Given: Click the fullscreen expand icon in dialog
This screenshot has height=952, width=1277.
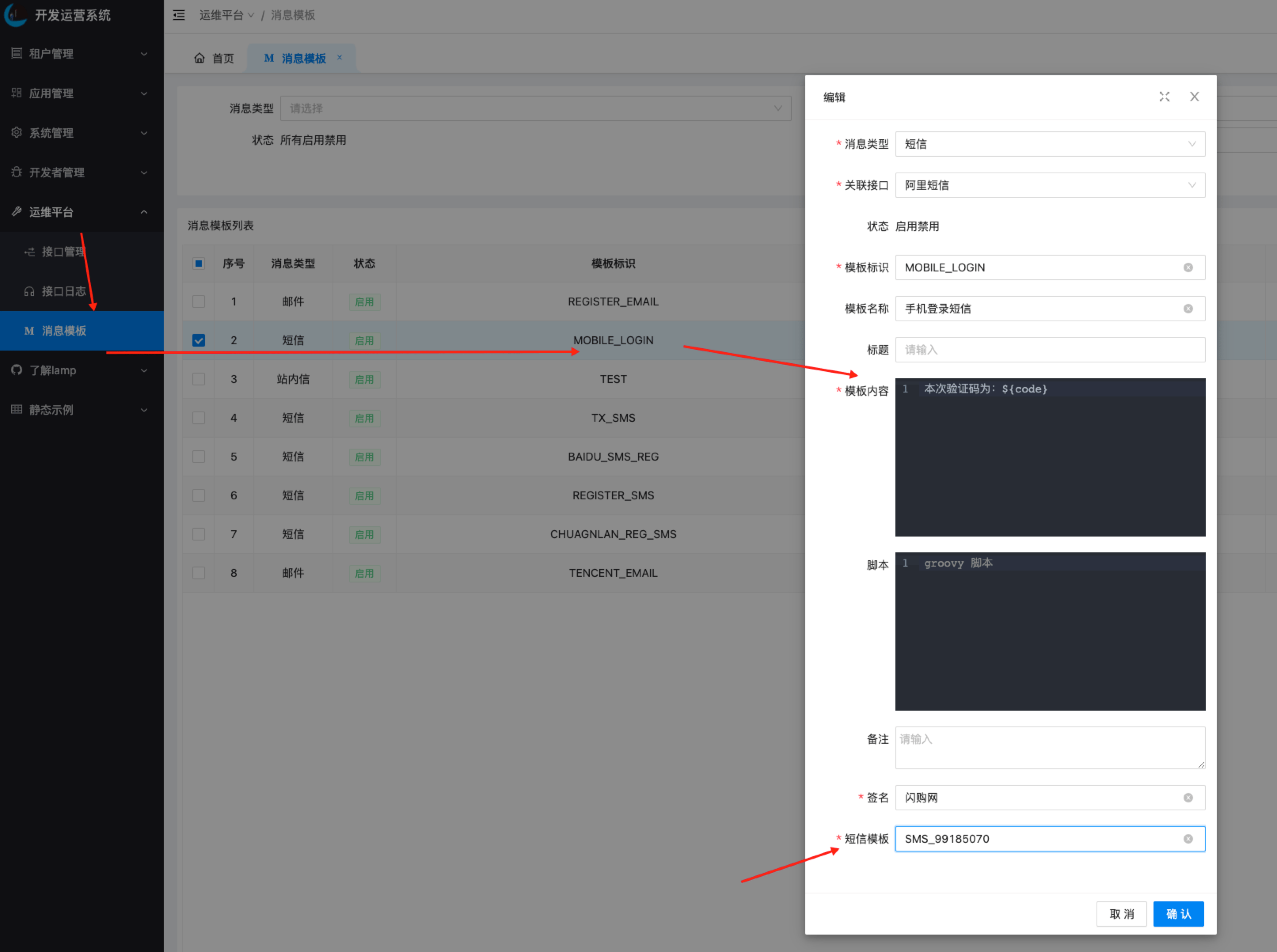Looking at the screenshot, I should (x=1164, y=97).
